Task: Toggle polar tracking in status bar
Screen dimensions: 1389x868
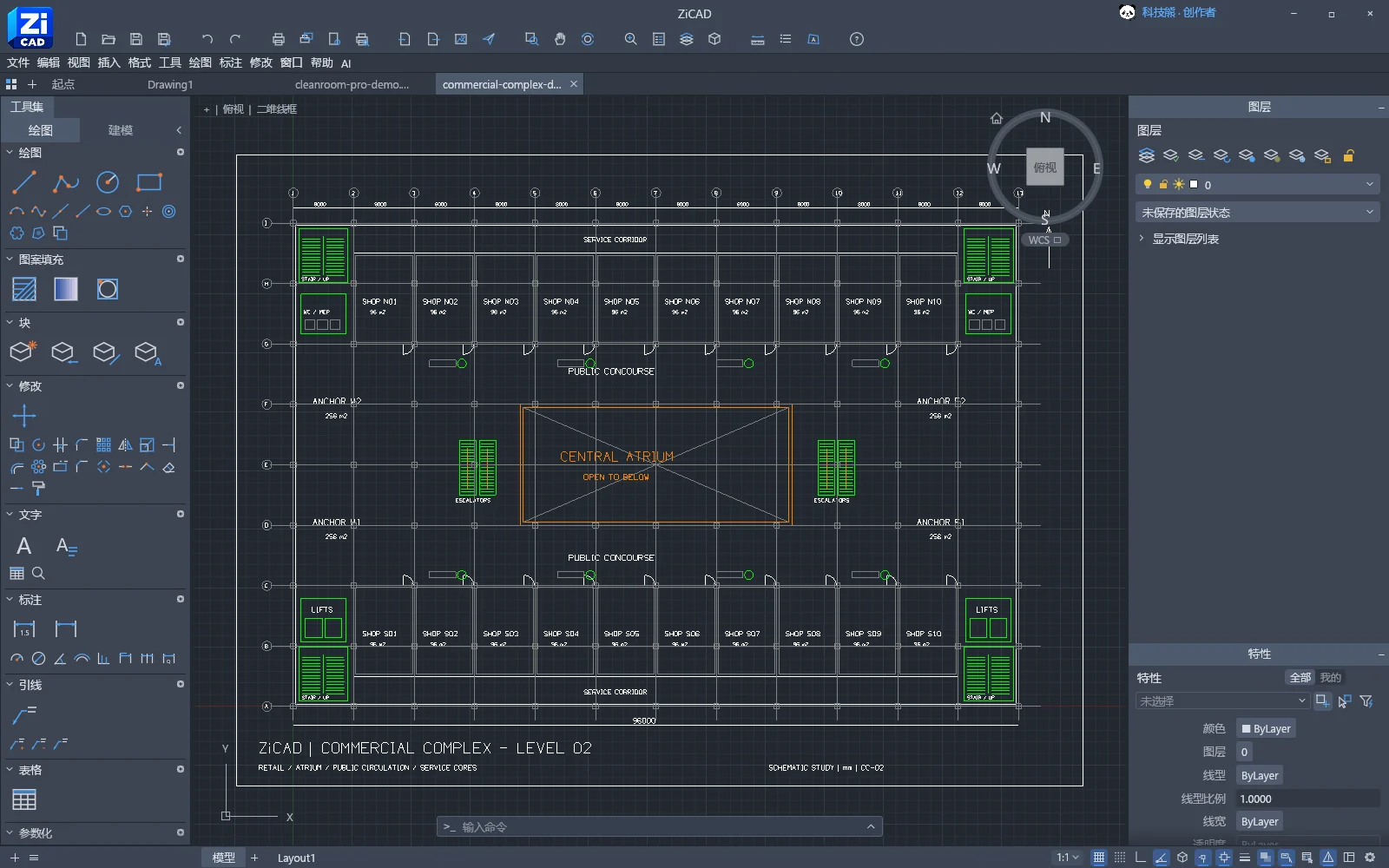Action: (x=1162, y=858)
